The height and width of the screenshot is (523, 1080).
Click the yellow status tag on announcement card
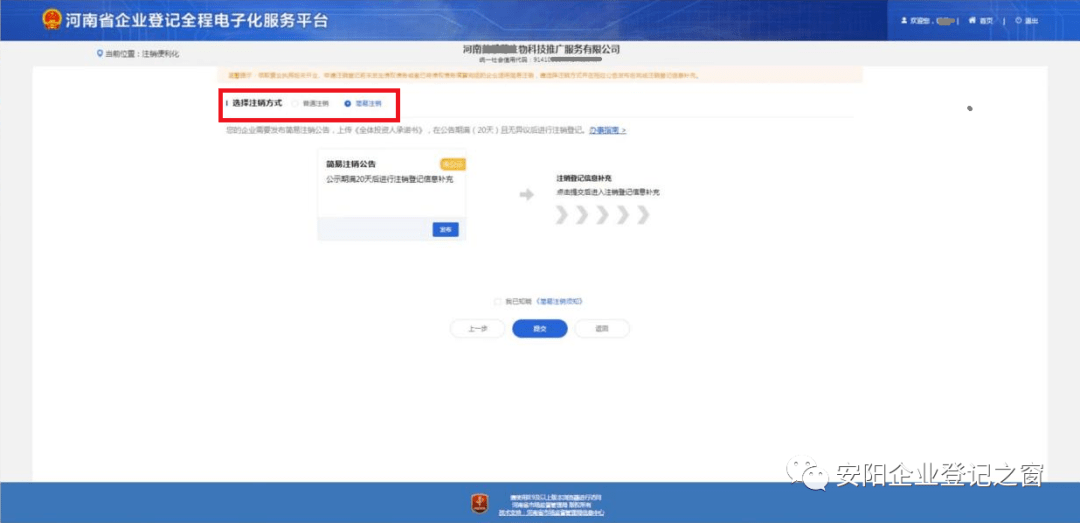click(x=453, y=164)
